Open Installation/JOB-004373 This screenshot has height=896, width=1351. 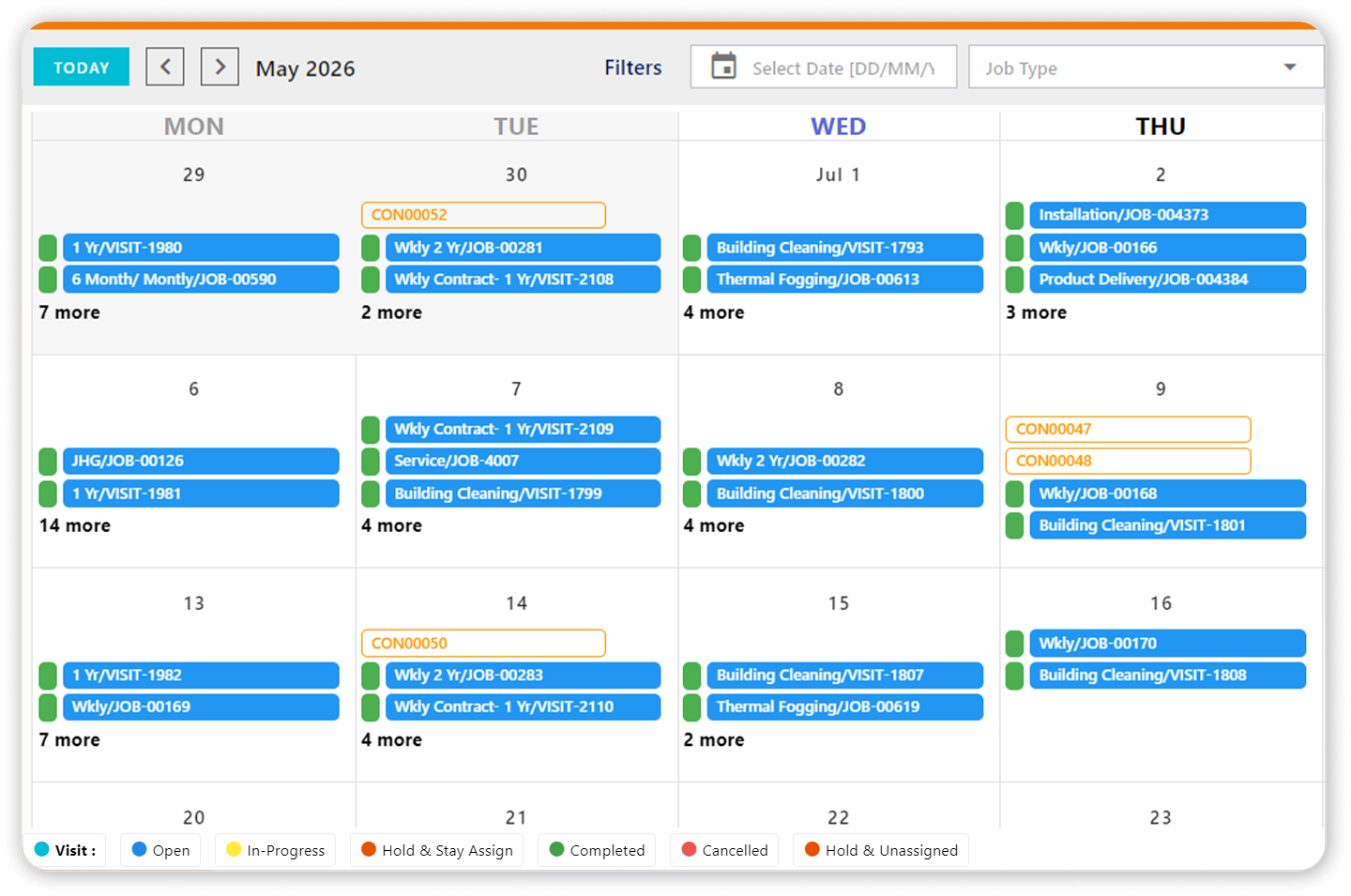[1168, 215]
